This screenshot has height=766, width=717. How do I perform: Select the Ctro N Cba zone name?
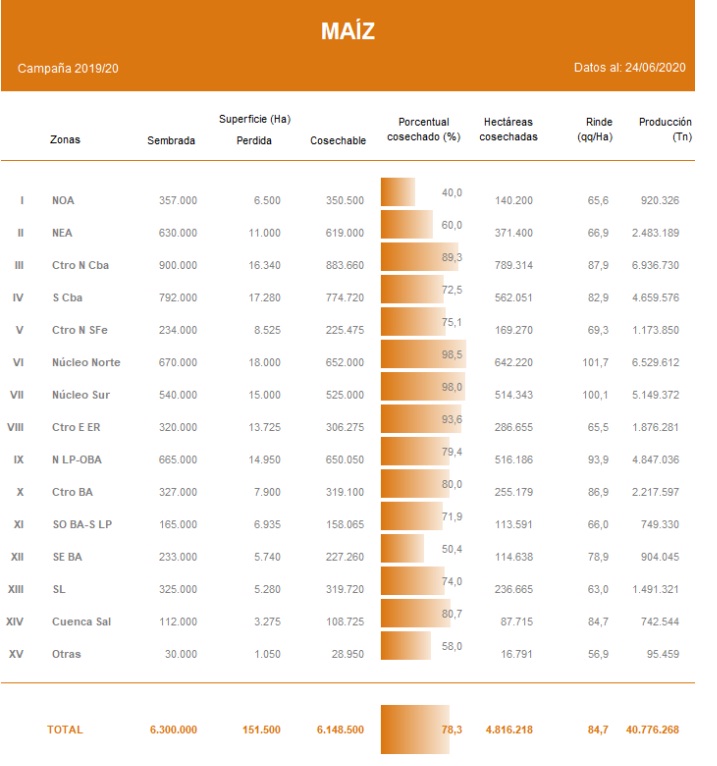82,265
